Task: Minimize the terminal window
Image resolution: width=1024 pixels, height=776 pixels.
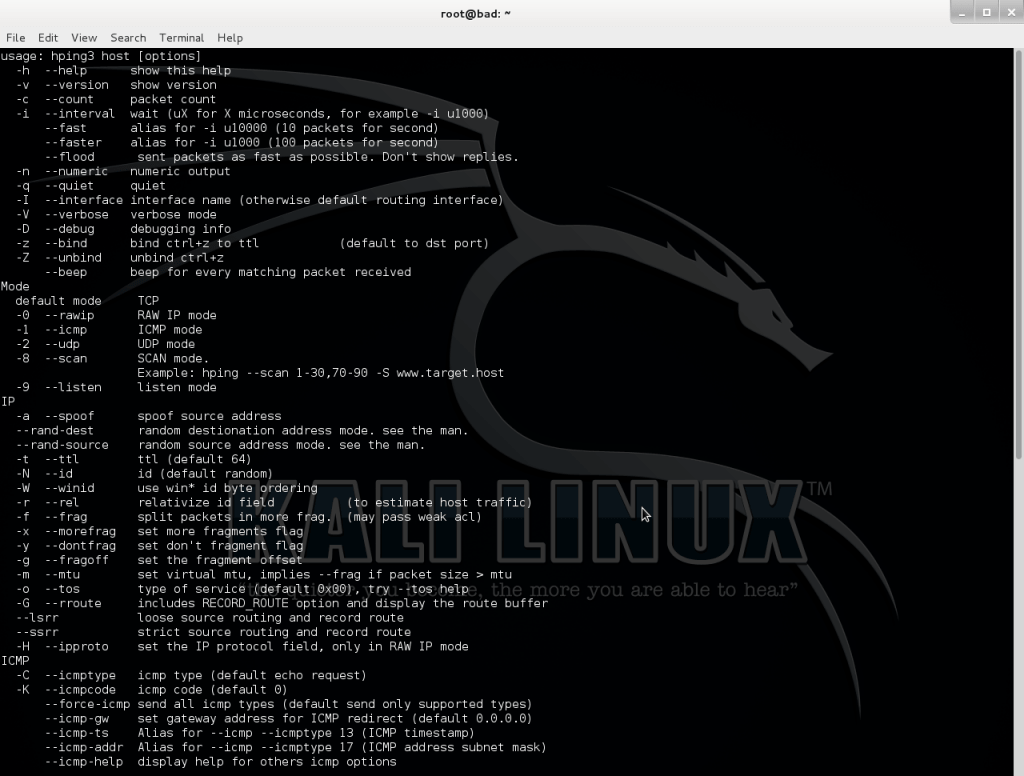Action: click(x=962, y=12)
